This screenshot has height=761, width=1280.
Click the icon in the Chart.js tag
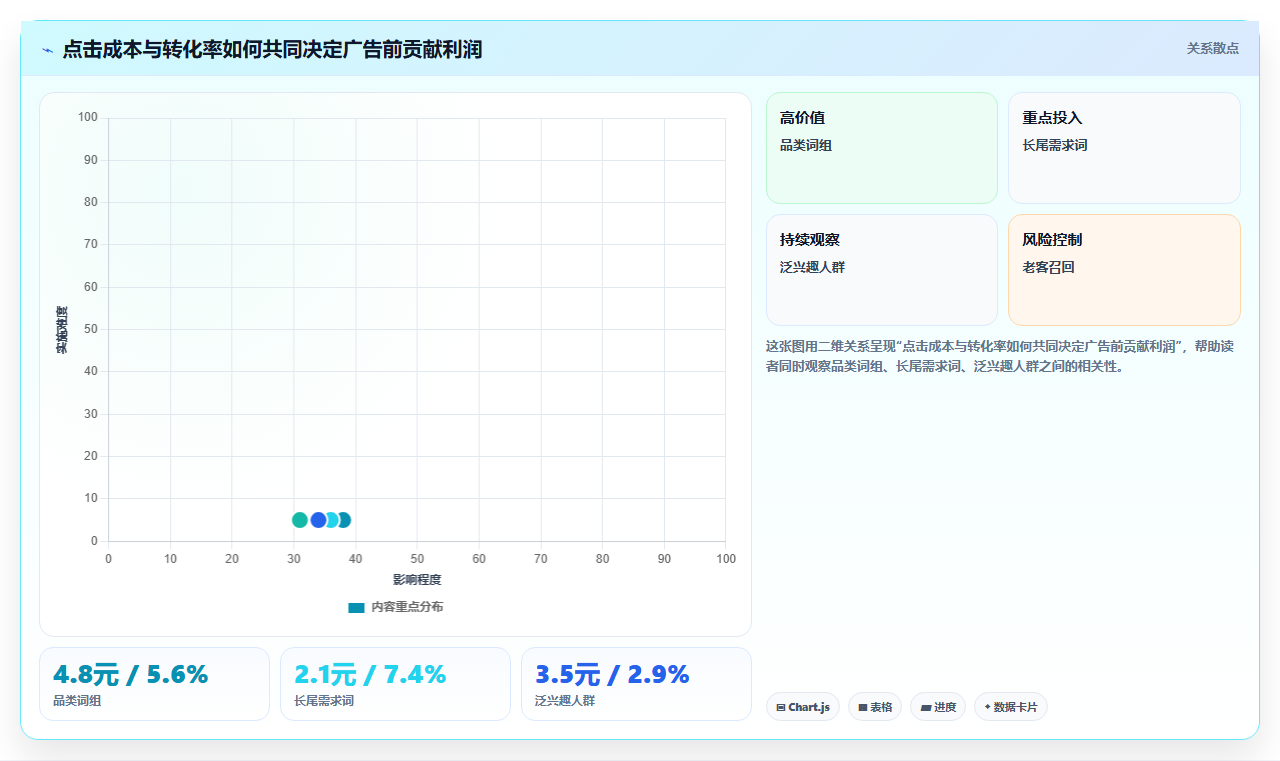point(781,707)
